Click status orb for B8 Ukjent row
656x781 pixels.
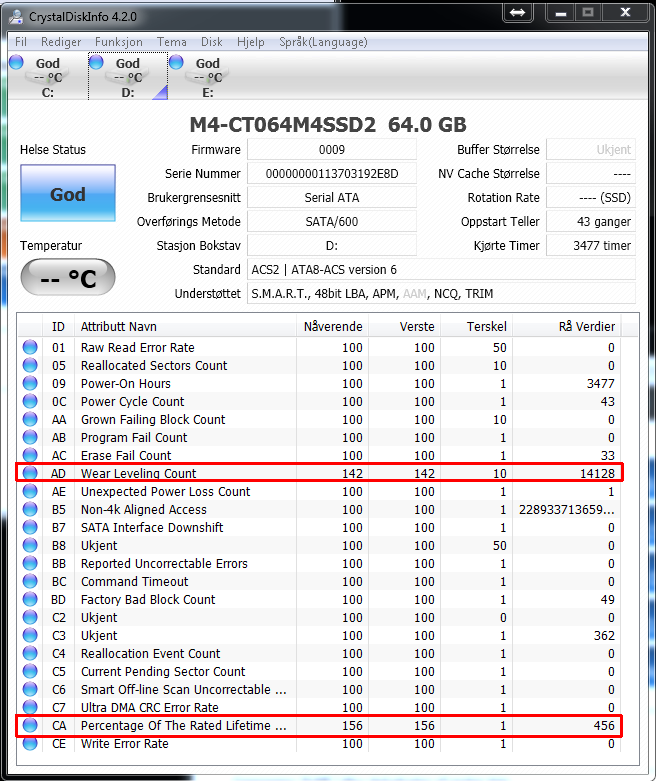click(x=30, y=545)
